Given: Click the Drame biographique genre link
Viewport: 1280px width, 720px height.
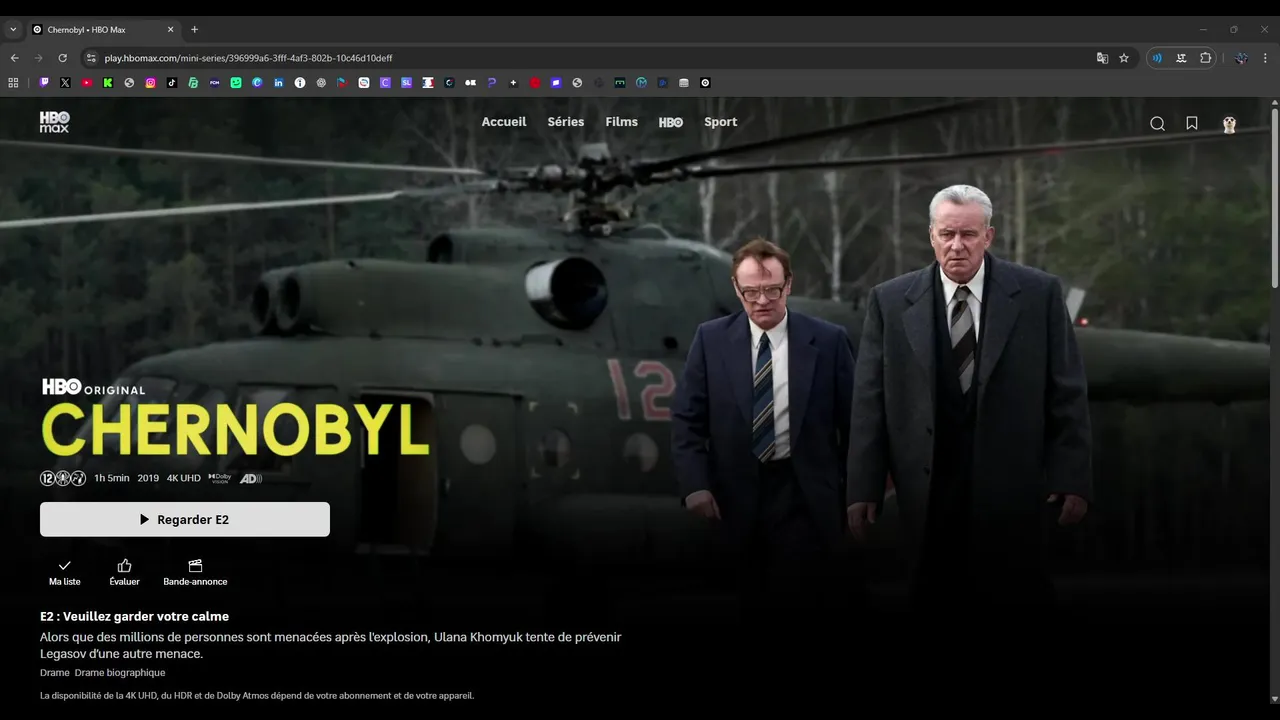Looking at the screenshot, I should coord(120,672).
